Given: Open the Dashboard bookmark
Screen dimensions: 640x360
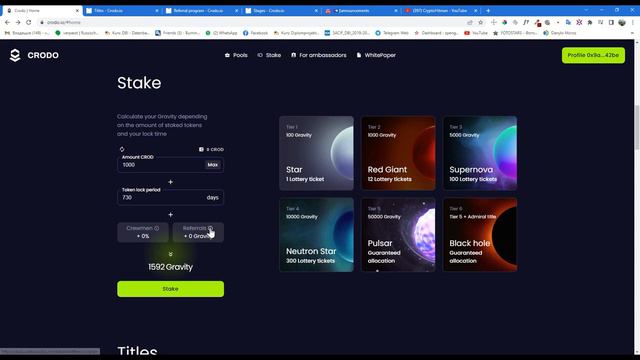Looking at the screenshot, I should click(436, 33).
